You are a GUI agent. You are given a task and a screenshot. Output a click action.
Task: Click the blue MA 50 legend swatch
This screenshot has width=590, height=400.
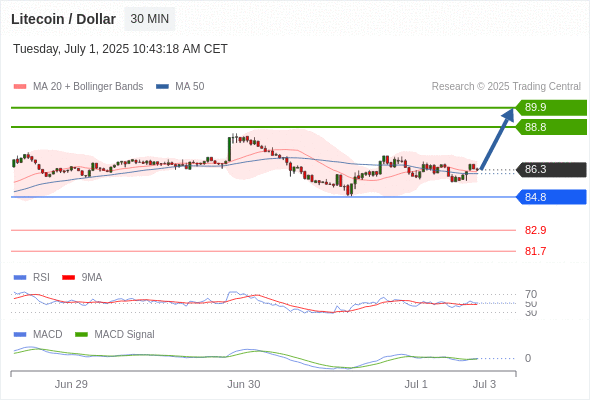pos(162,87)
